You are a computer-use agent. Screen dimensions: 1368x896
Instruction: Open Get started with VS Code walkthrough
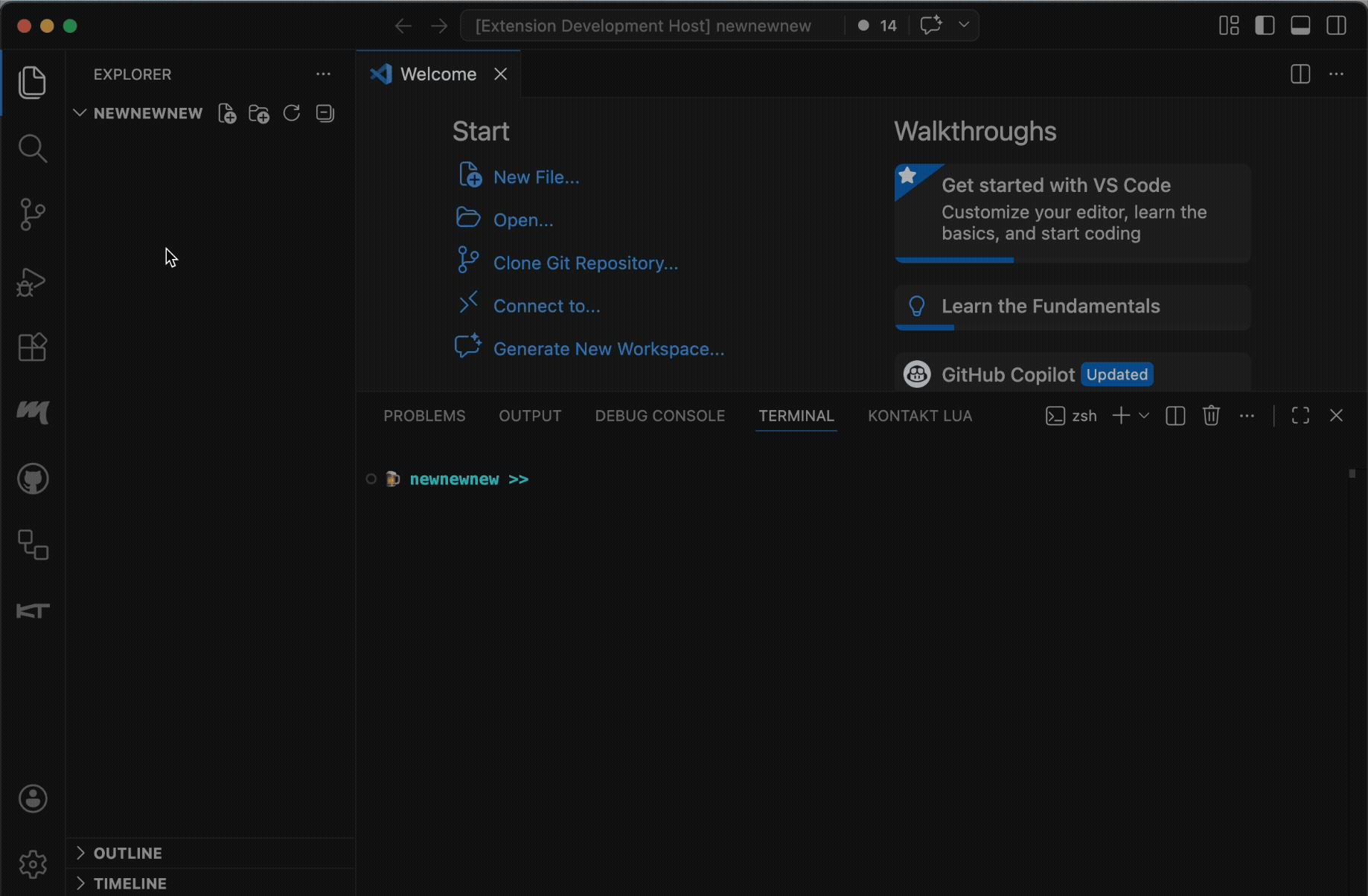click(1073, 213)
